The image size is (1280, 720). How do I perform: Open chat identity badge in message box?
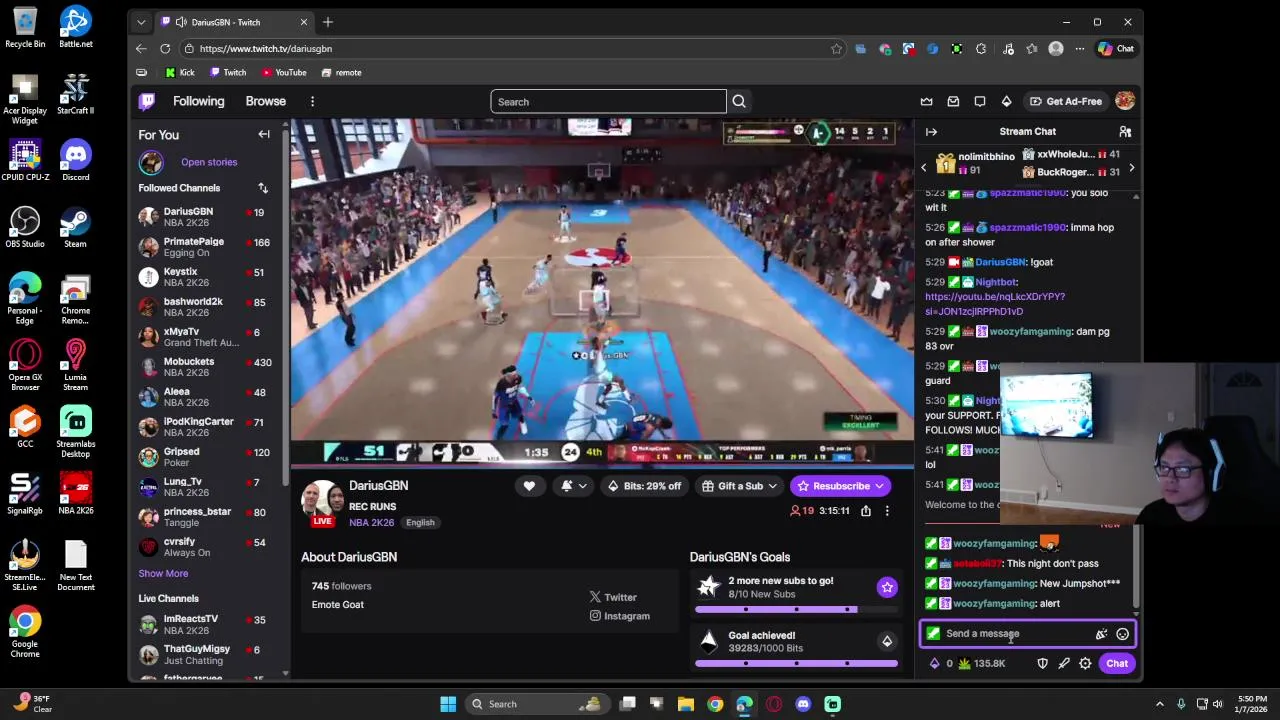933,634
